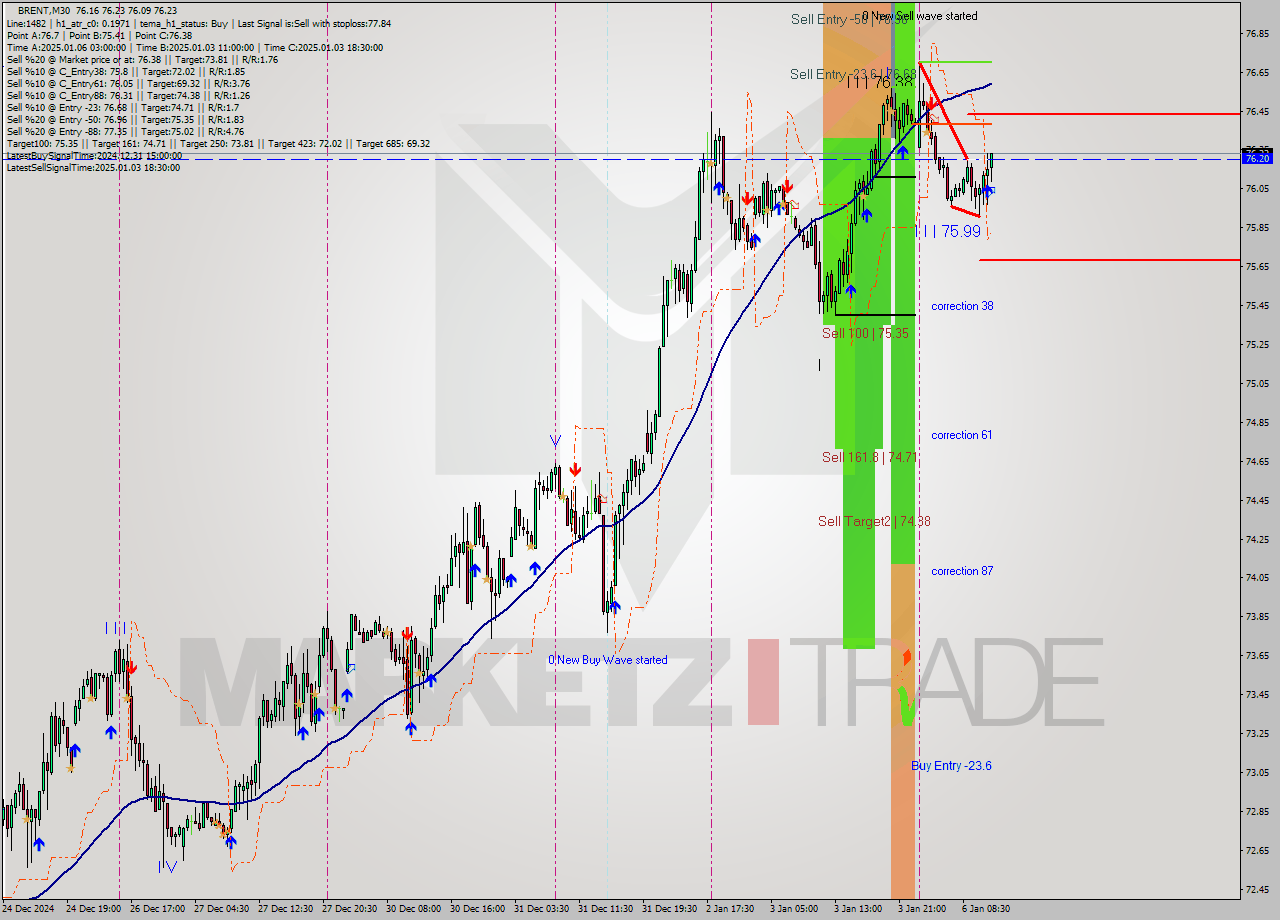Select the 'correction 38' label
Image resolution: width=1280 pixels, height=920 pixels.
click(x=962, y=306)
